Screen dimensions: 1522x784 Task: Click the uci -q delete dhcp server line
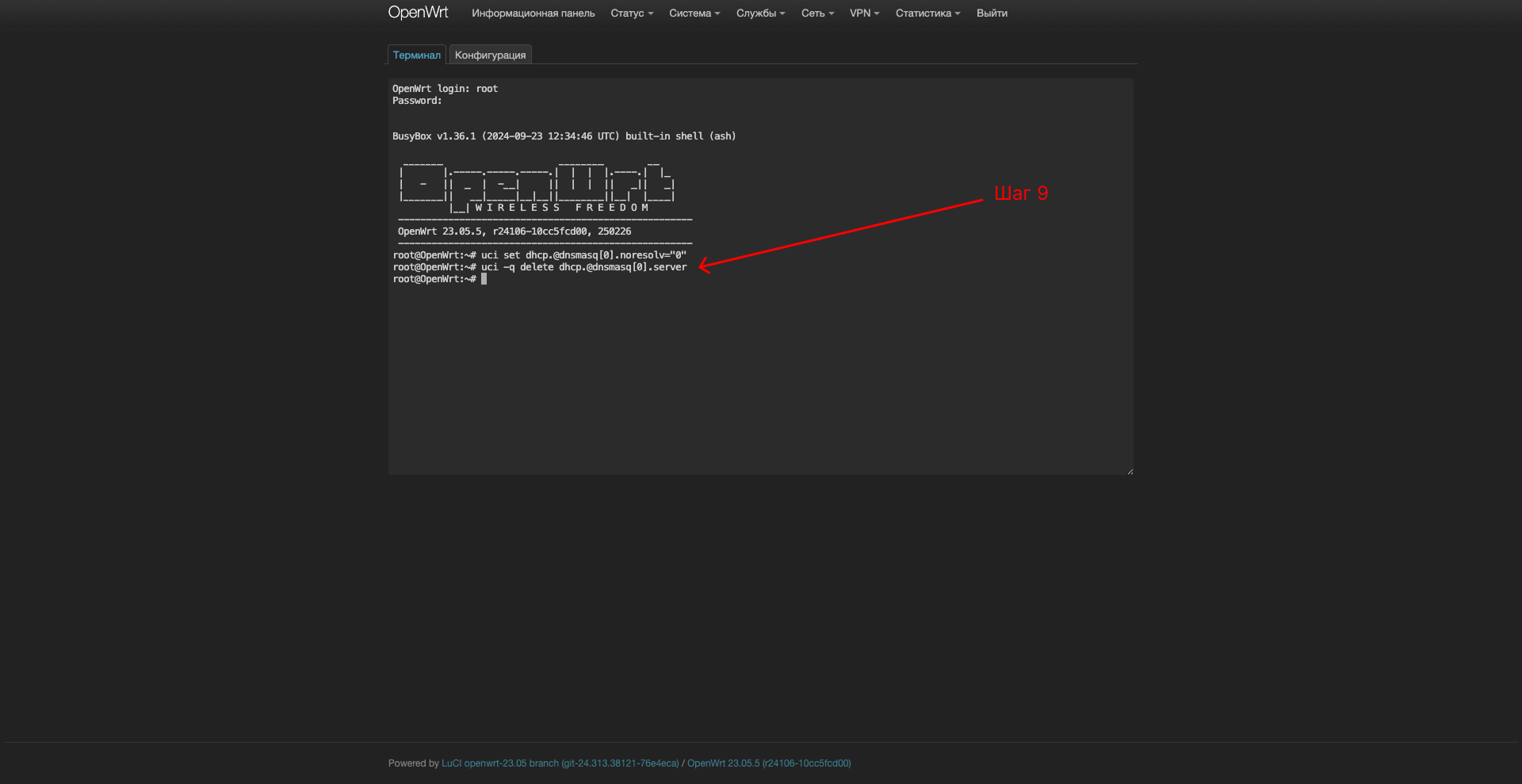point(540,267)
